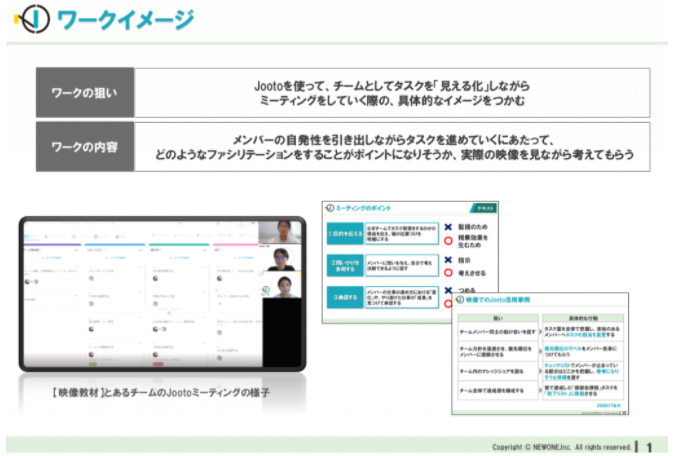
Task: Click the middle participant wearing glasses video tile
Action: coord(280,258)
